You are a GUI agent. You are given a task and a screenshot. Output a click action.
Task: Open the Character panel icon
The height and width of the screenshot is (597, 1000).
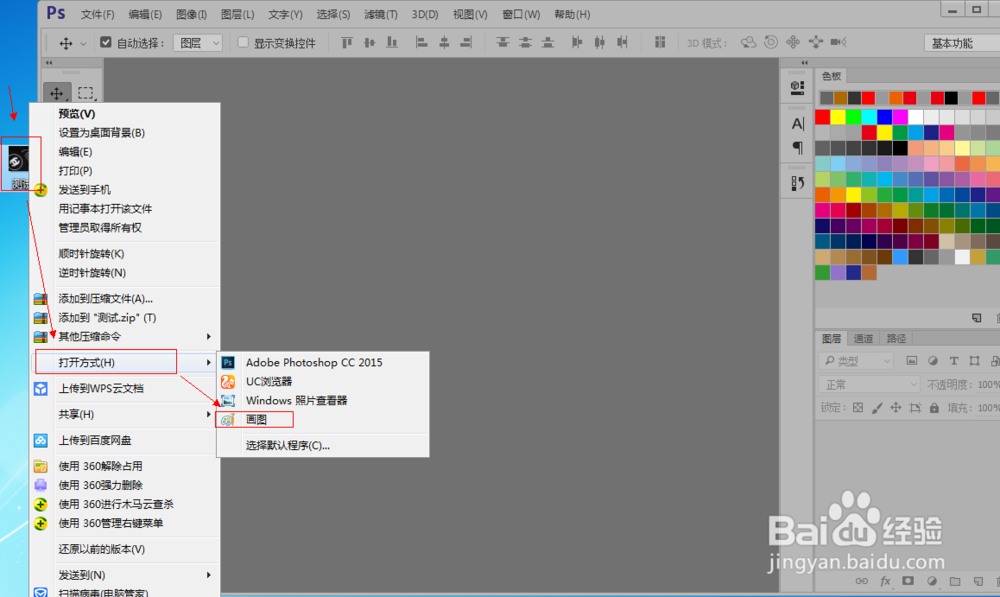(797, 124)
